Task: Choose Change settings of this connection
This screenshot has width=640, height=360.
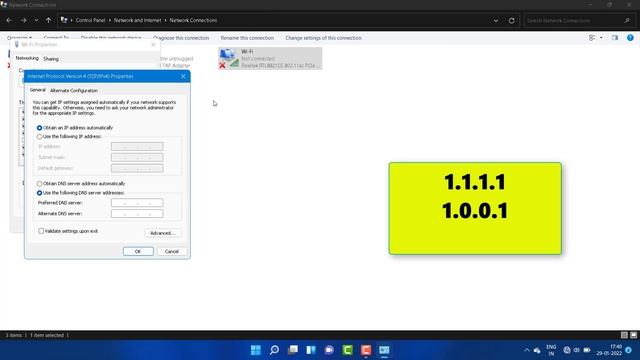Action: [323, 38]
